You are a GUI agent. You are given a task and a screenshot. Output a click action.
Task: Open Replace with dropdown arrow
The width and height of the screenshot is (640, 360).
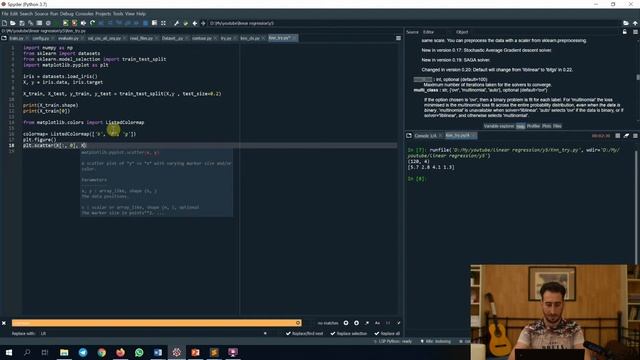265,333
